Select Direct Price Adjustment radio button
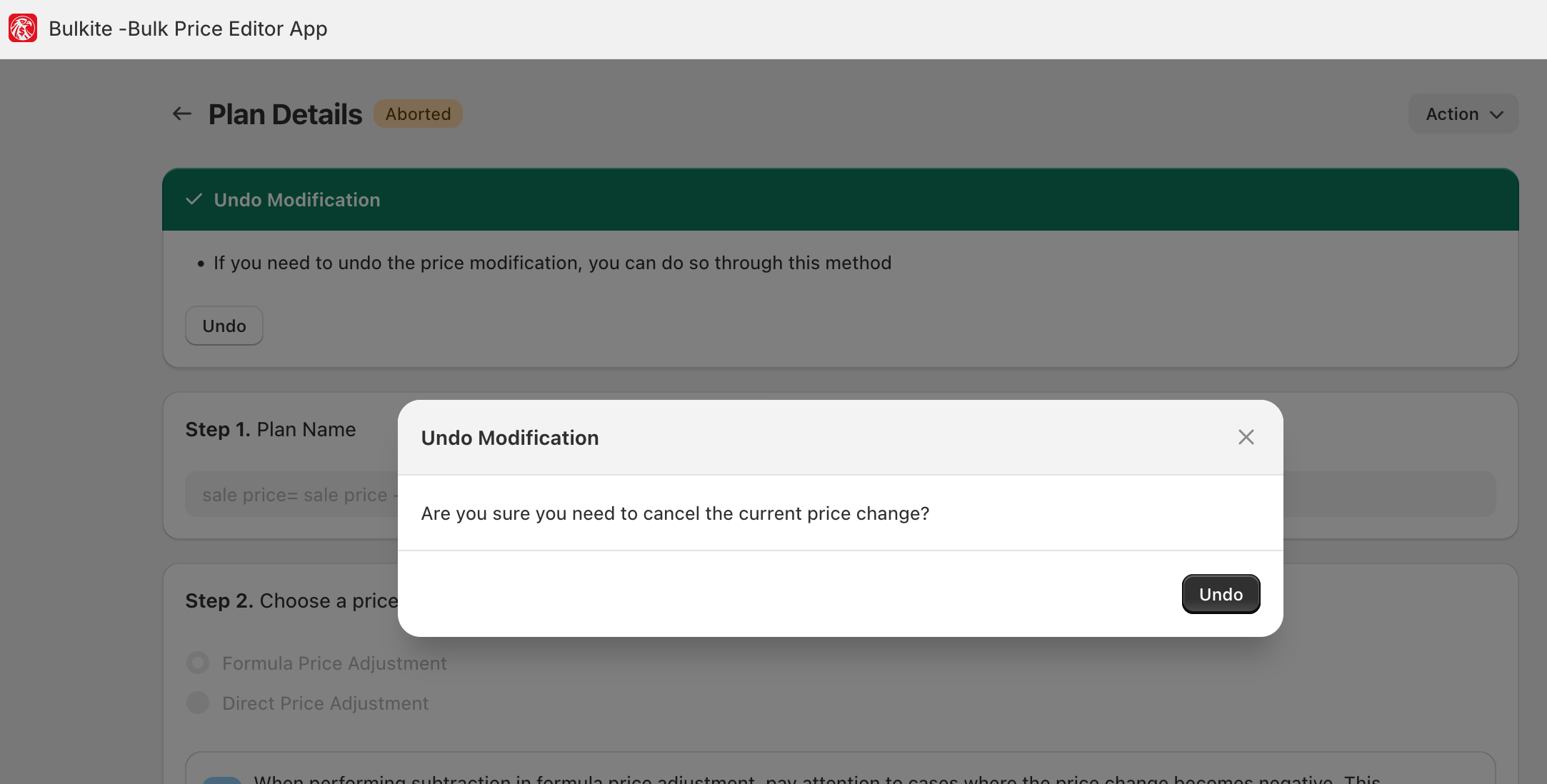 pyautogui.click(x=198, y=703)
